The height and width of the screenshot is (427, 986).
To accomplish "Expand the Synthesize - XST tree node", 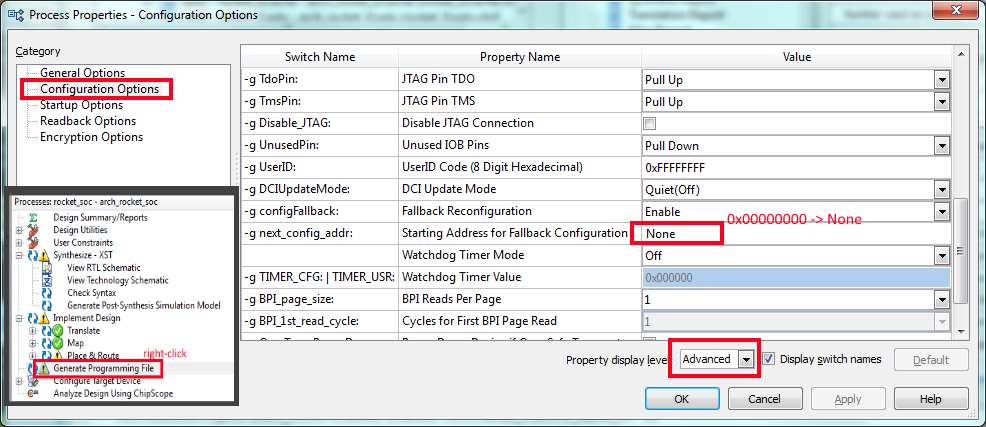I will point(19,256).
